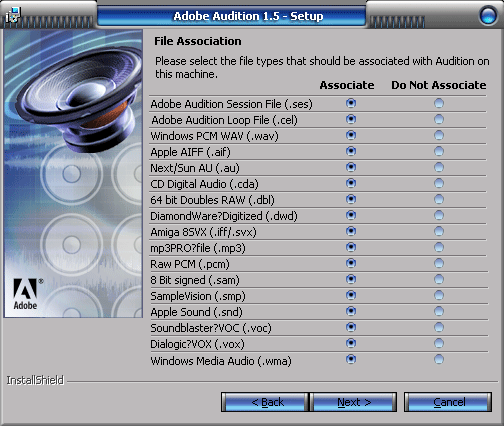This screenshot has width=504, height=426.
Task: Choose Do Not Associate for DiamondWare Digitized (.dwd)
Action: pos(439,215)
